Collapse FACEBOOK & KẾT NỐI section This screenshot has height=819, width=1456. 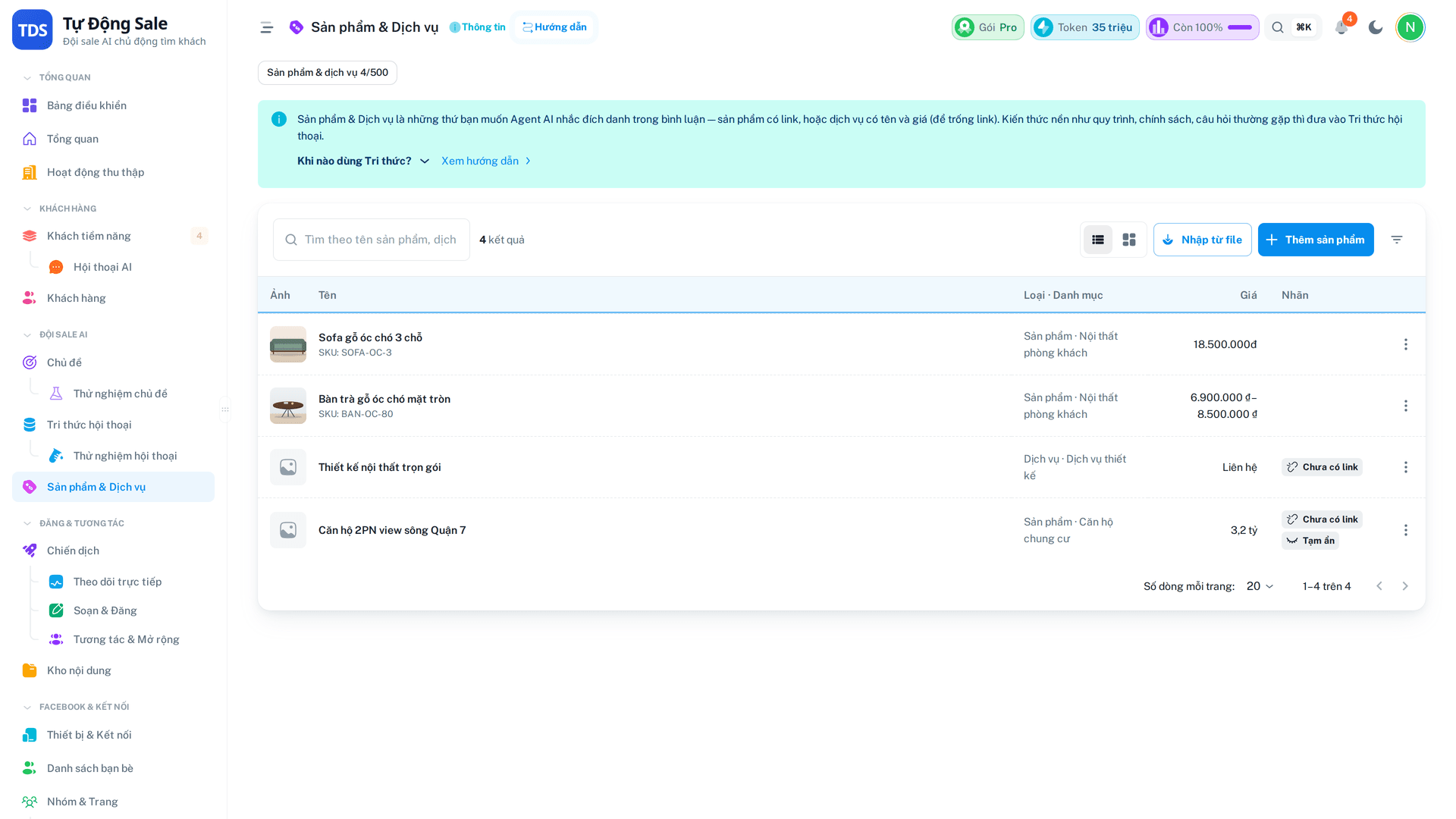tap(76, 707)
